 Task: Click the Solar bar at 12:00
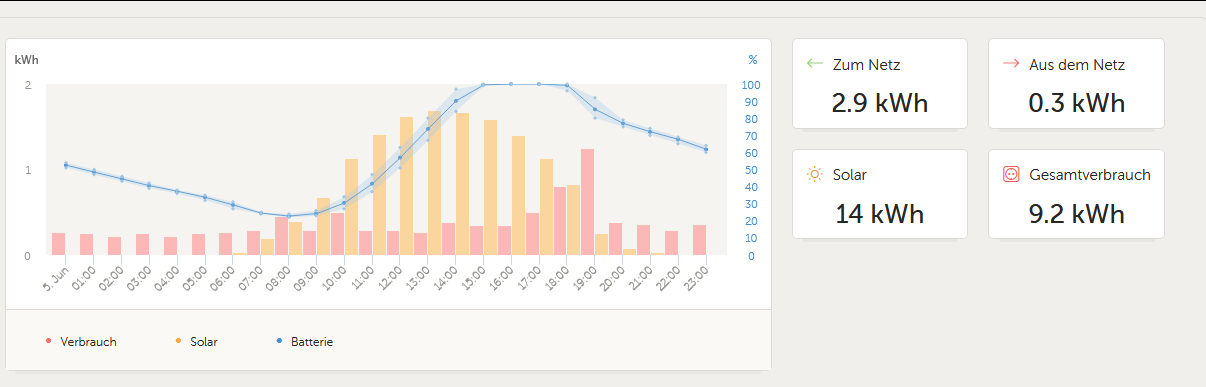click(x=406, y=186)
